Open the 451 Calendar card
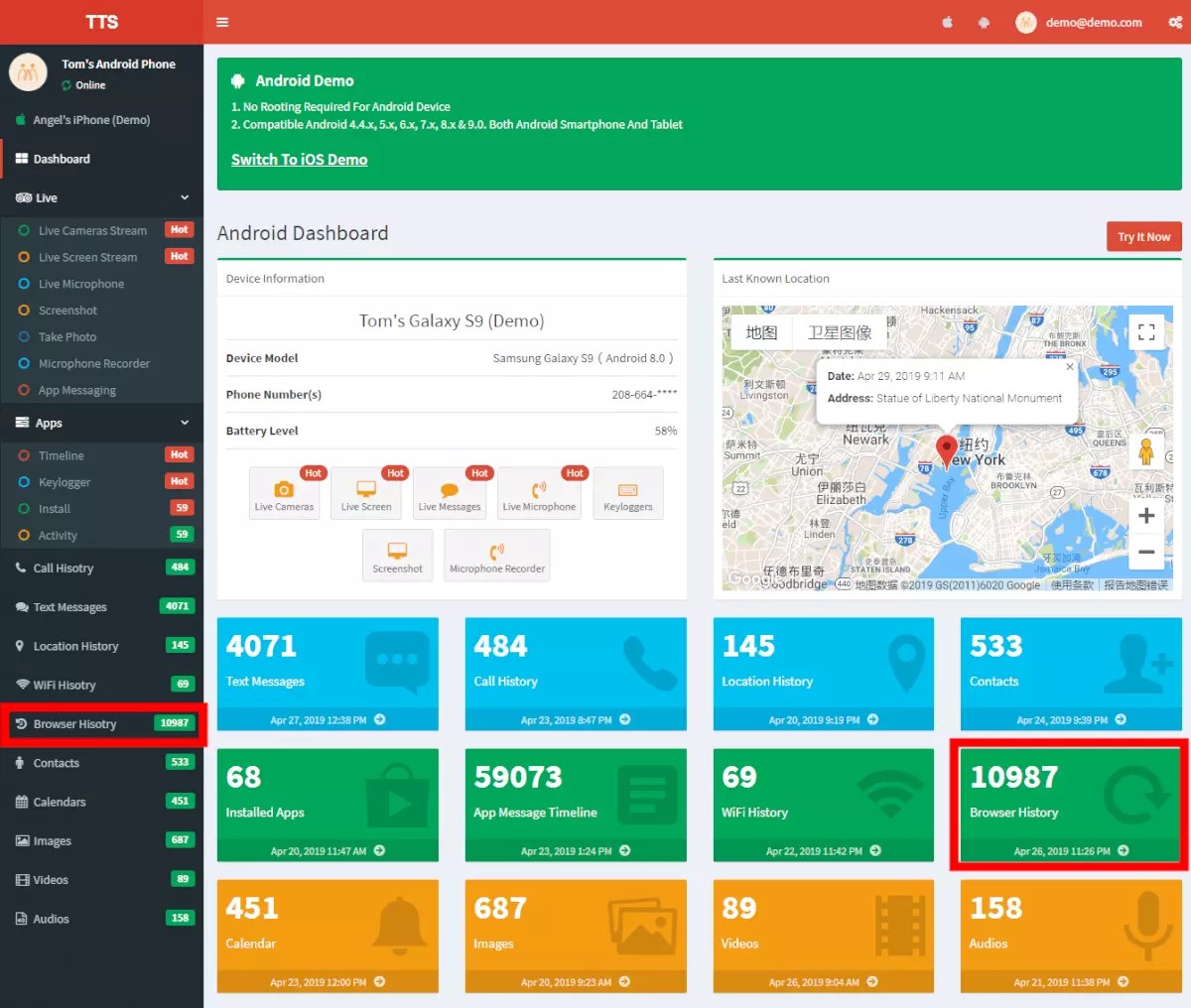Image resolution: width=1191 pixels, height=1008 pixels. coord(328,936)
